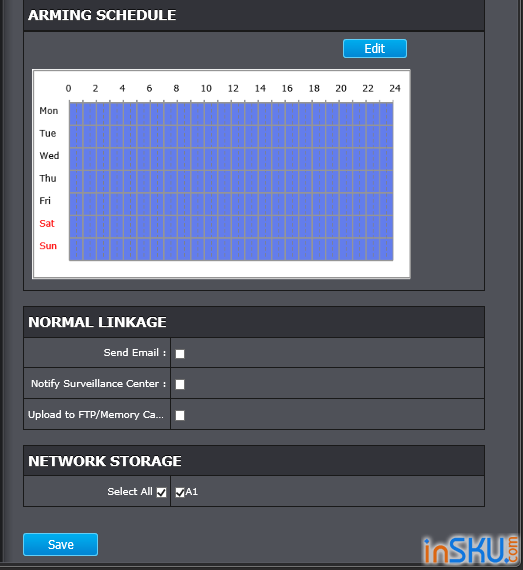Select the Tuesday schedule row
This screenshot has width=523, height=570.
231,136
